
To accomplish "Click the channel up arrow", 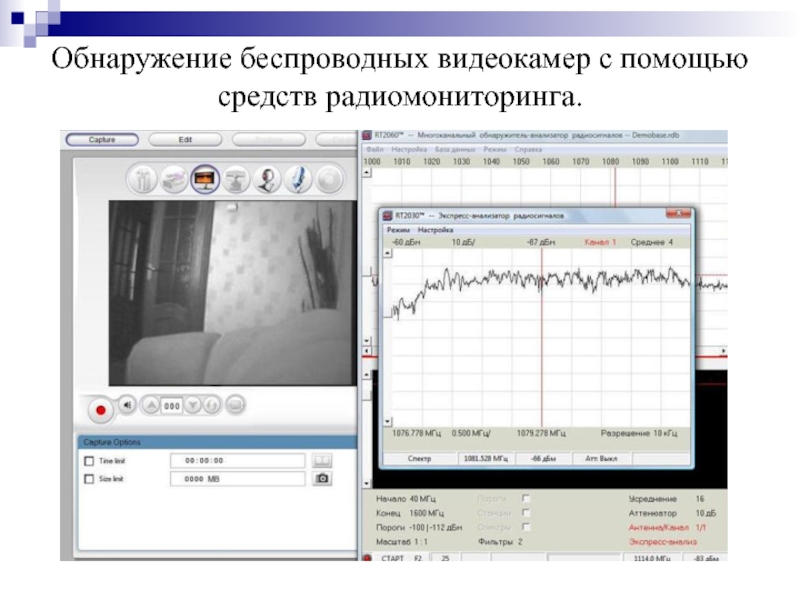I will [x=151, y=406].
